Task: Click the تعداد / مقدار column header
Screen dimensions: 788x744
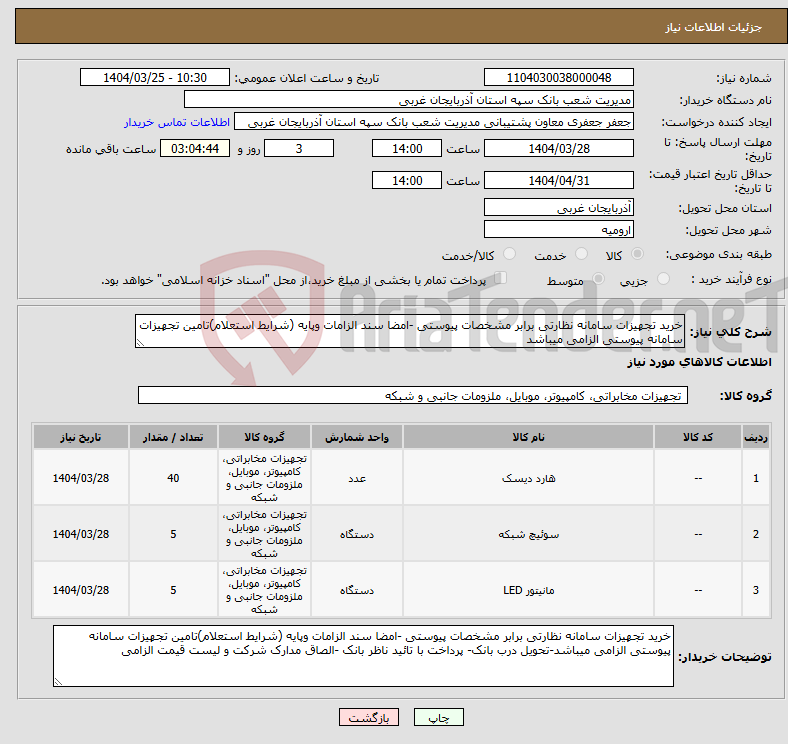Action: click(173, 437)
